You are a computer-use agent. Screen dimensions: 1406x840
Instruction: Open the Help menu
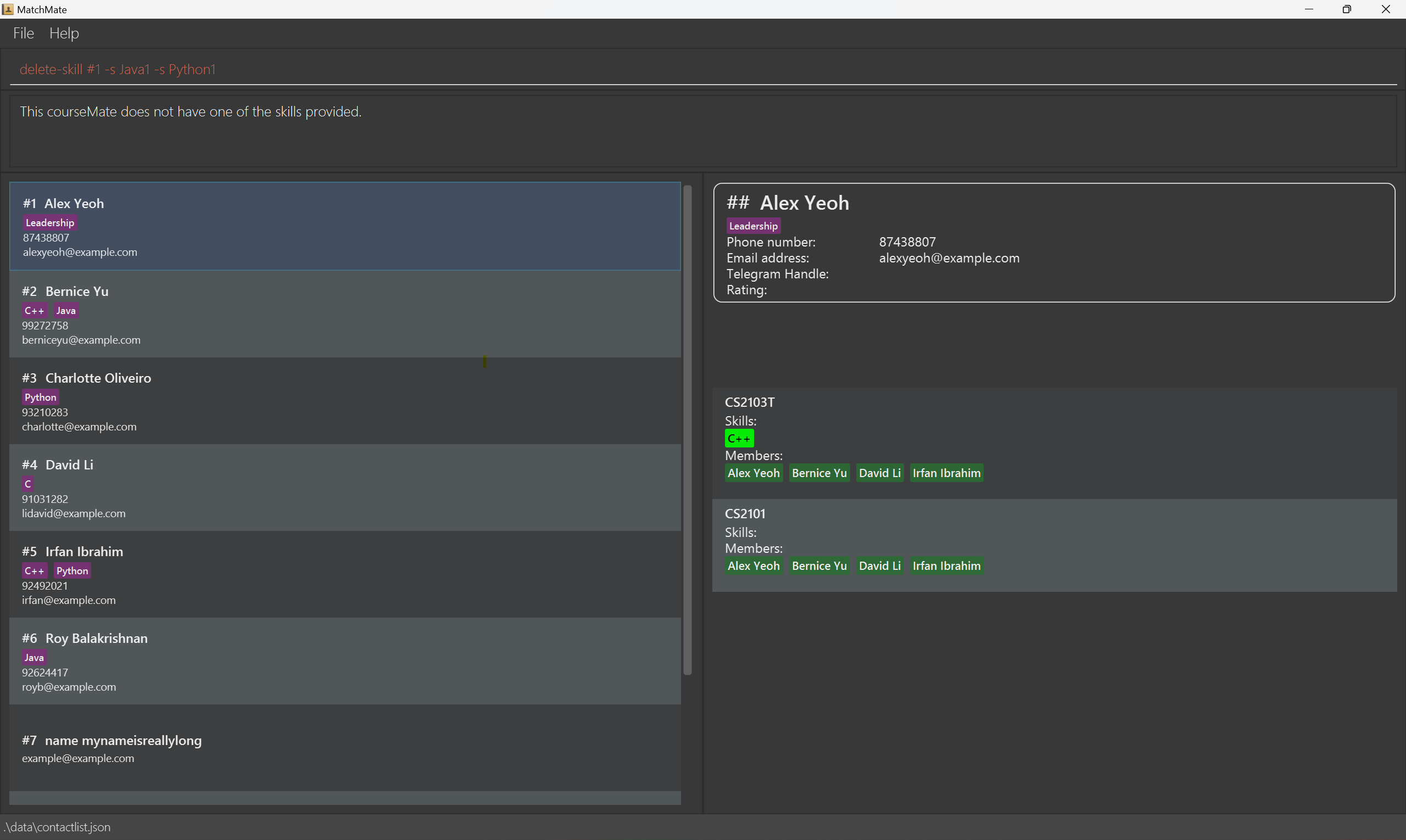[x=64, y=33]
